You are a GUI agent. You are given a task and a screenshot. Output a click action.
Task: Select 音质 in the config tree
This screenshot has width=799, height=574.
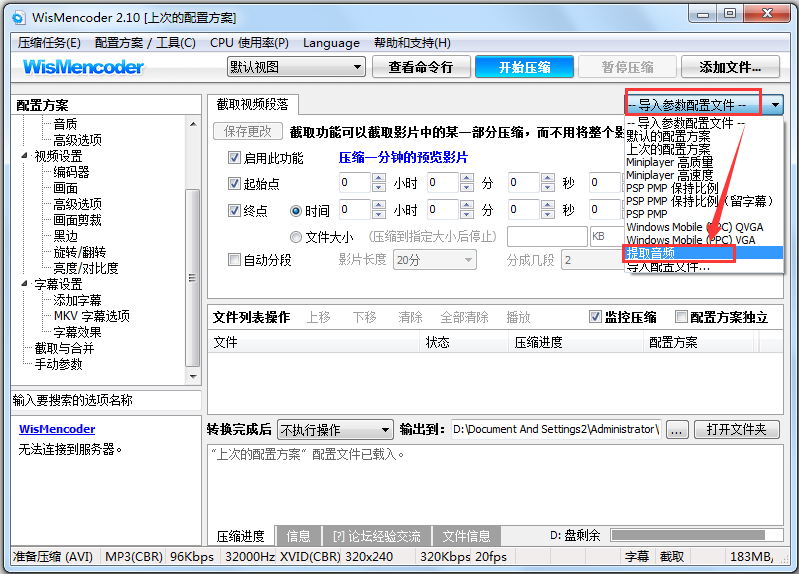pos(65,124)
